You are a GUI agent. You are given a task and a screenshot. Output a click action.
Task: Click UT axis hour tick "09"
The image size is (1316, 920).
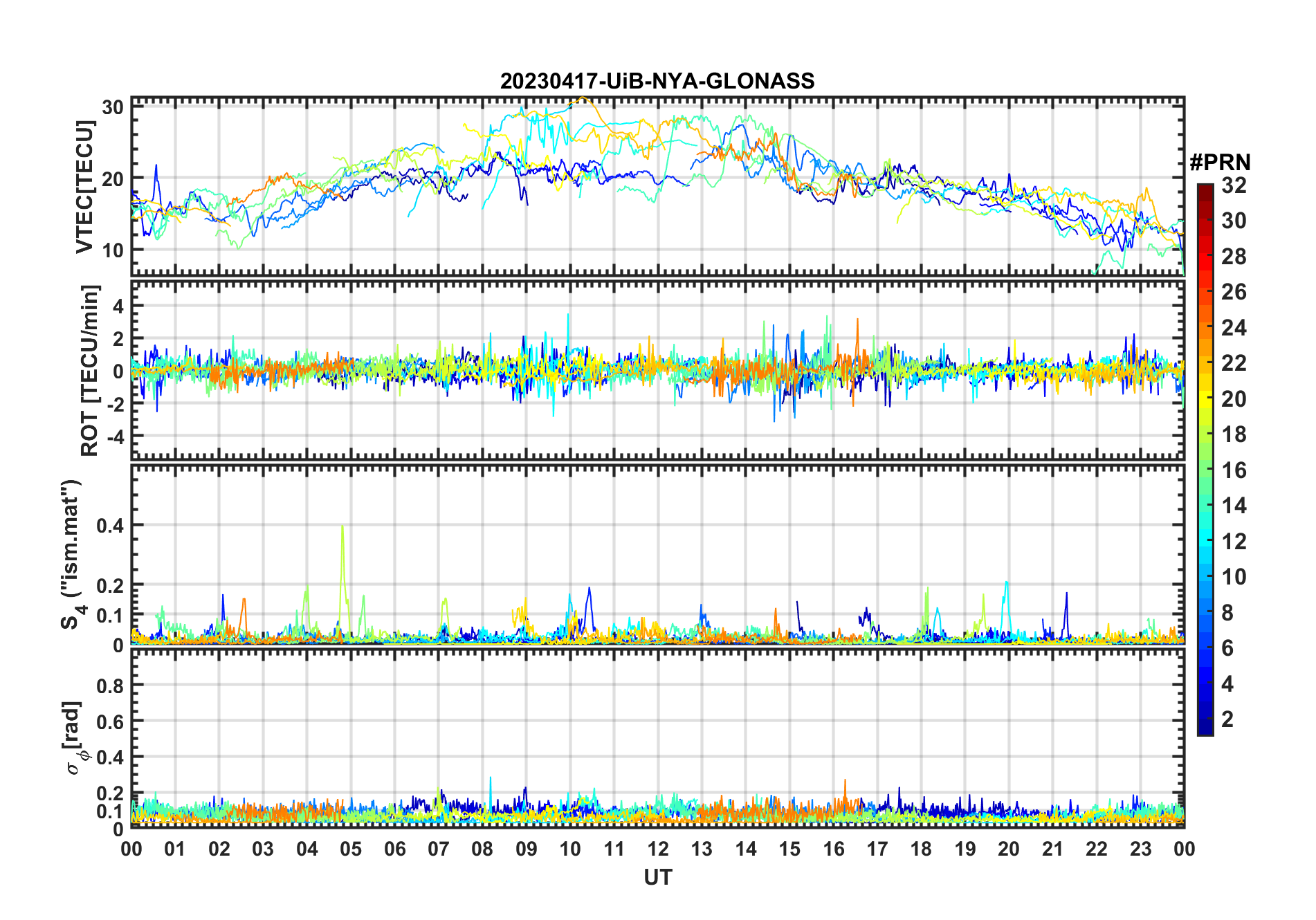[x=527, y=849]
